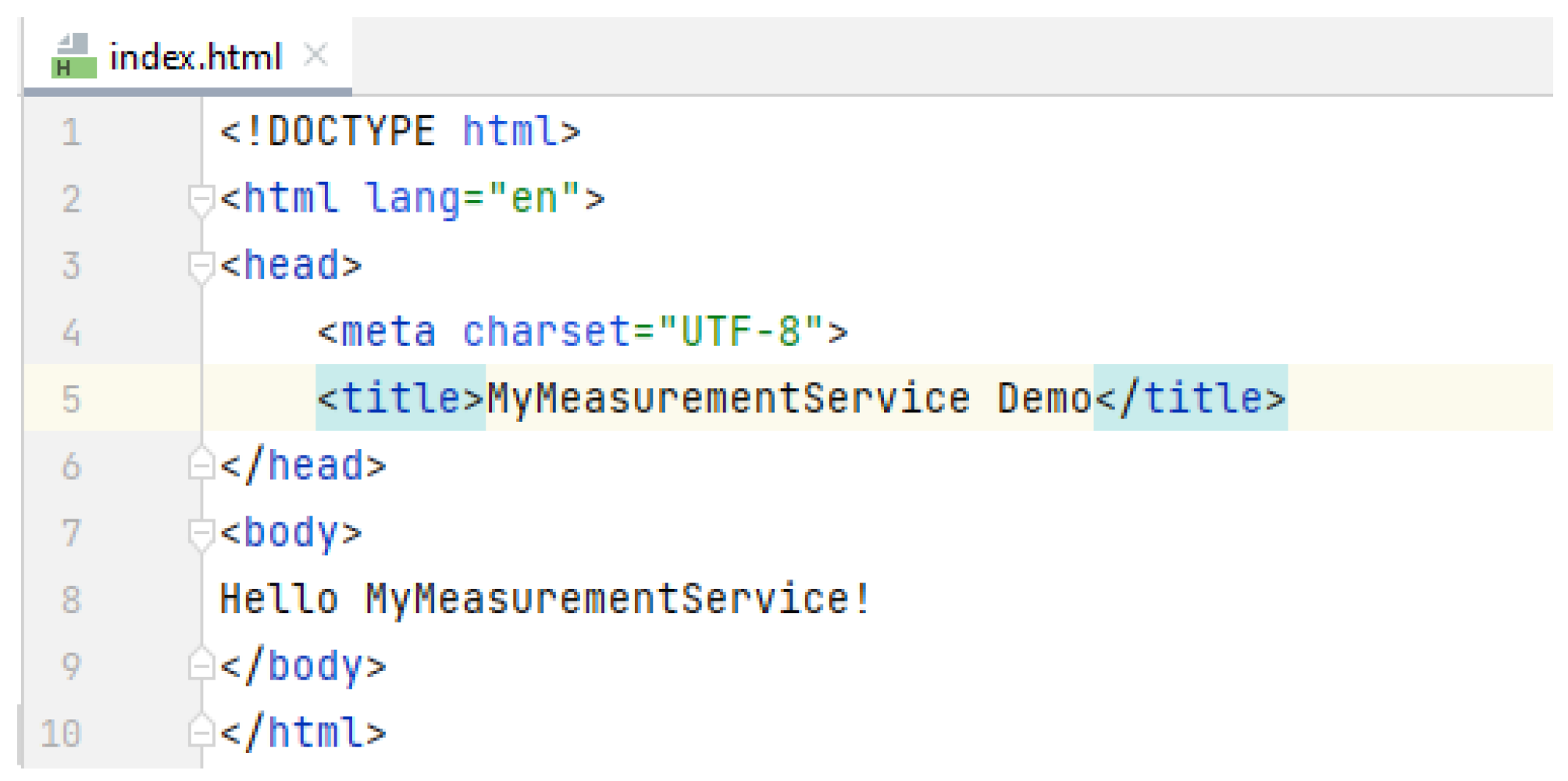
Task: Select the index.html editor tab
Action: pos(195,58)
